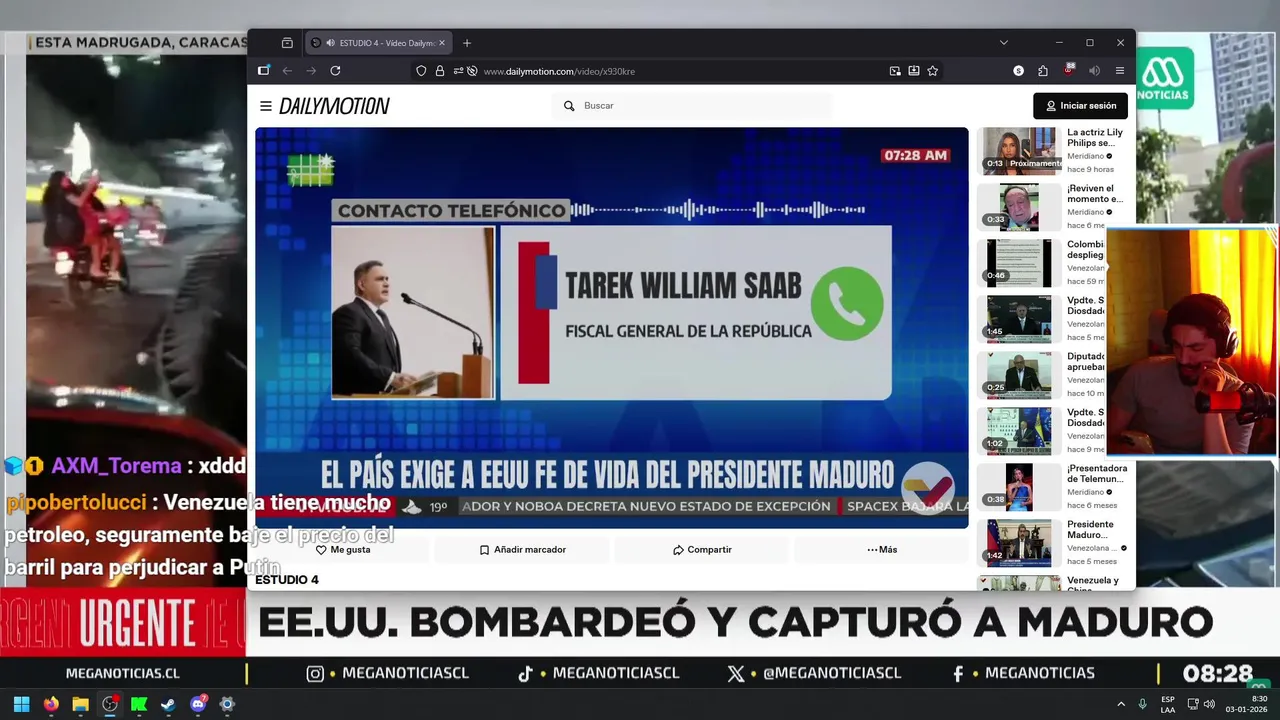Open the white round S extension icon
1280x720 pixels.
(x=1018, y=71)
